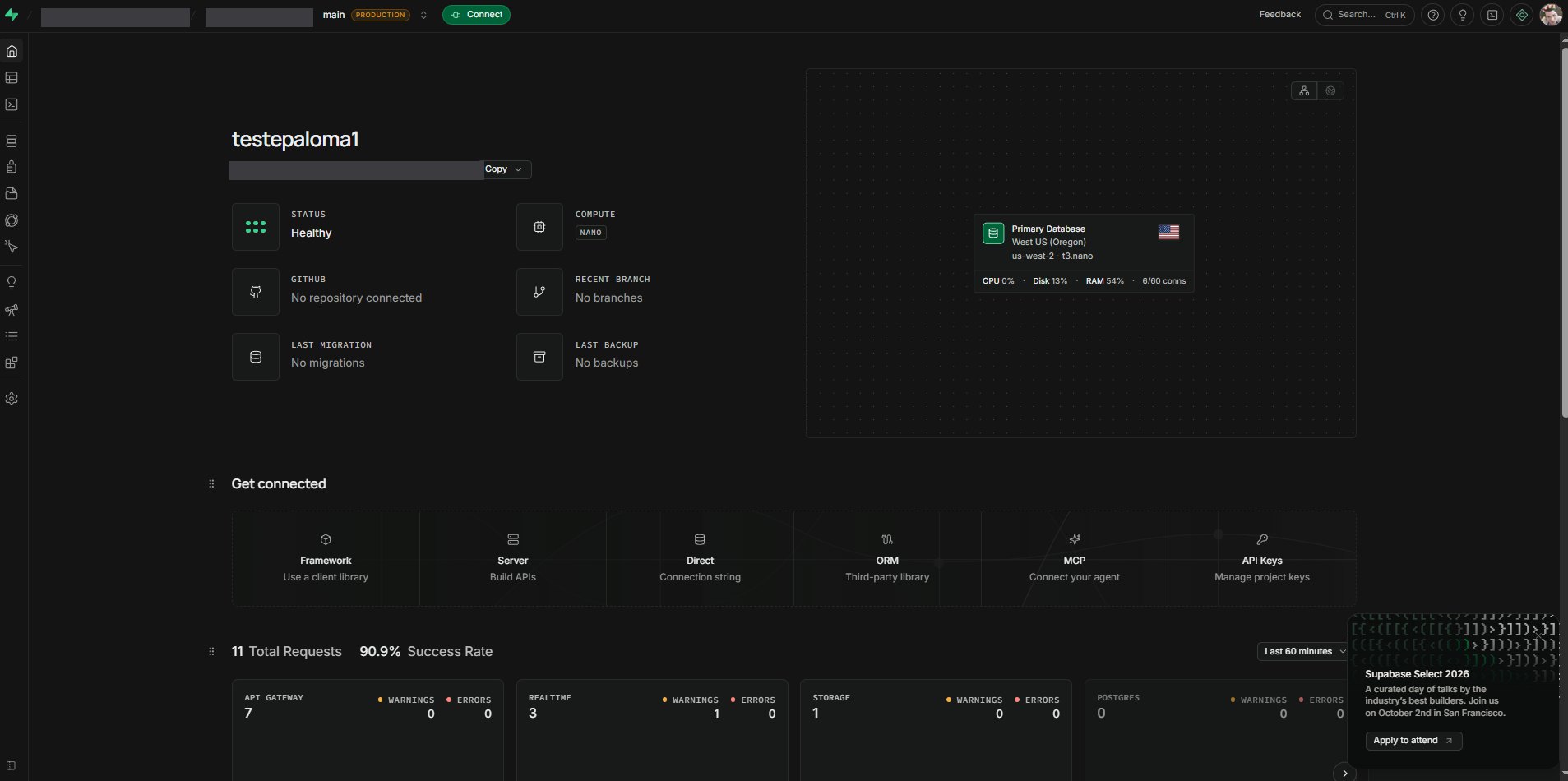Viewport: 1568px width, 781px height.
Task: Switch diagram to infrastructure tree view
Action: [1304, 91]
